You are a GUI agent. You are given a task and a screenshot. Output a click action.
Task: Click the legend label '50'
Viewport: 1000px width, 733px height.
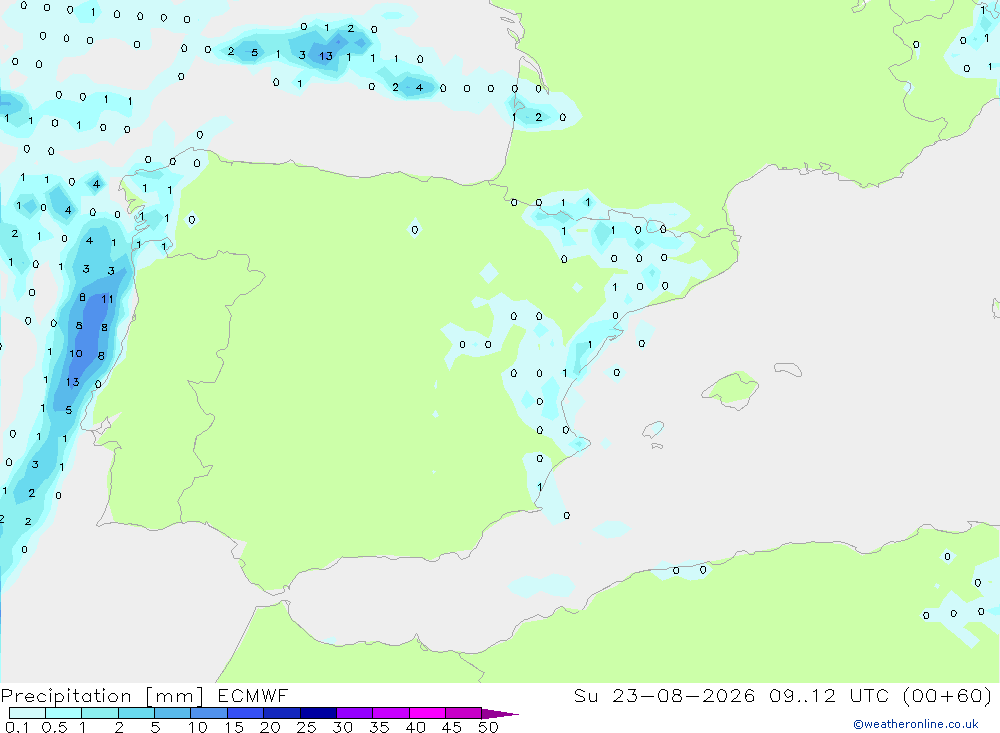tap(488, 727)
